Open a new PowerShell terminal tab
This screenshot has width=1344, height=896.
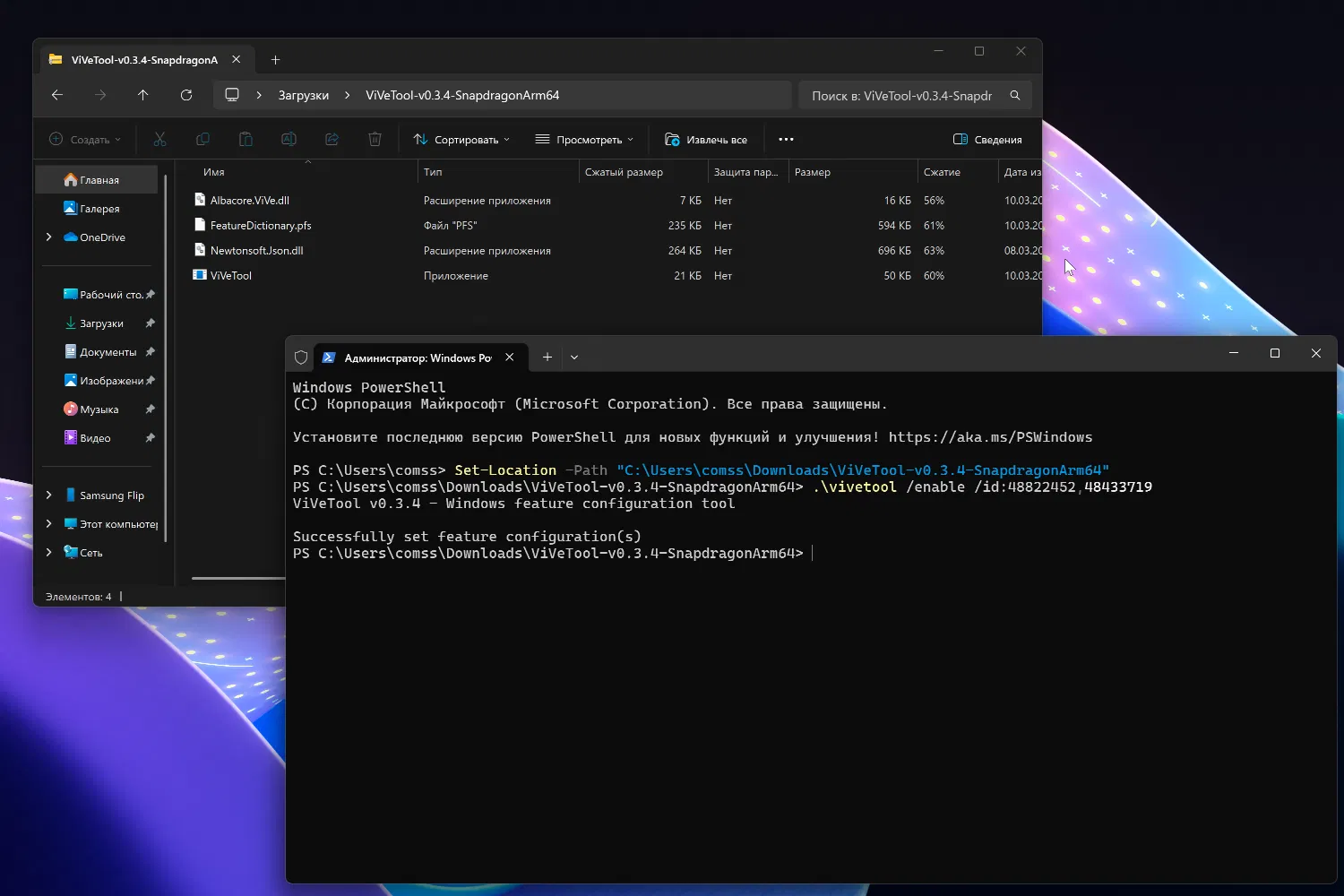(x=547, y=357)
